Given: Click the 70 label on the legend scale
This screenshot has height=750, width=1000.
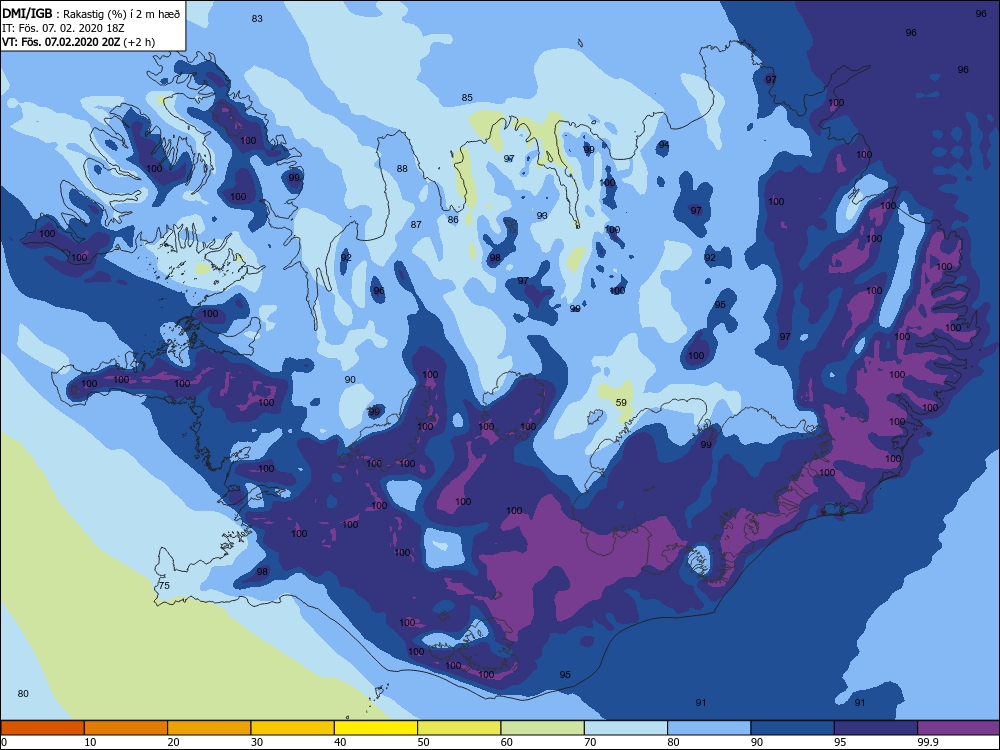Looking at the screenshot, I should tap(591, 742).
